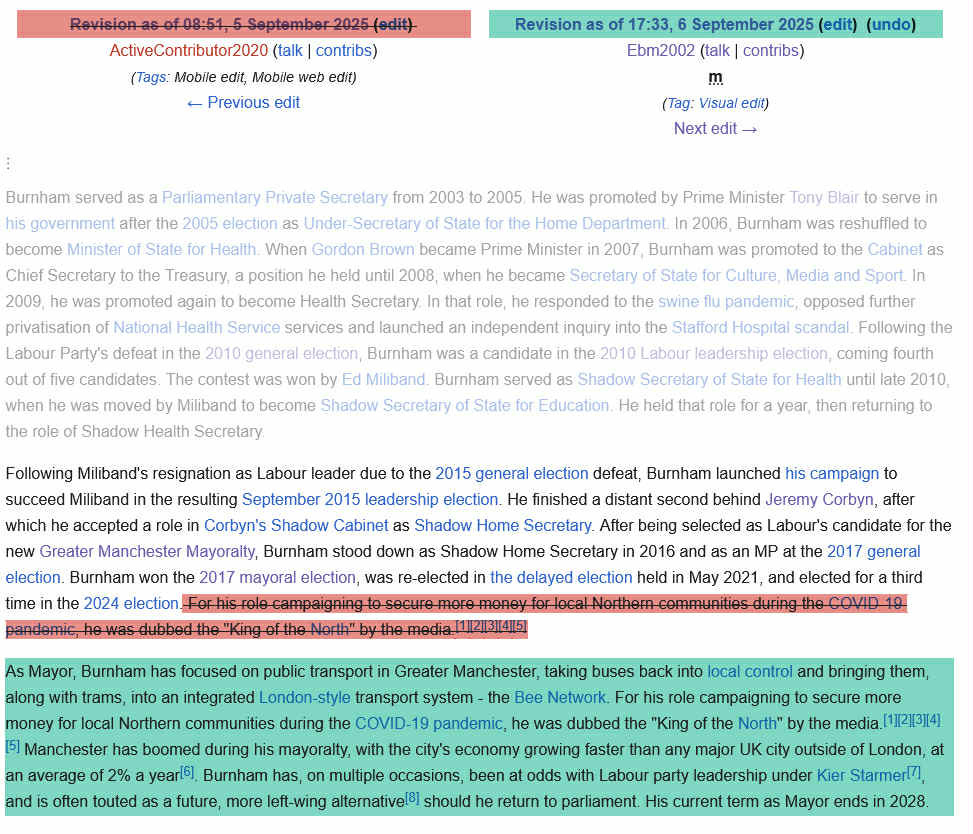973x834 pixels.
Task: Open 2005 election link
Action: 230,223
